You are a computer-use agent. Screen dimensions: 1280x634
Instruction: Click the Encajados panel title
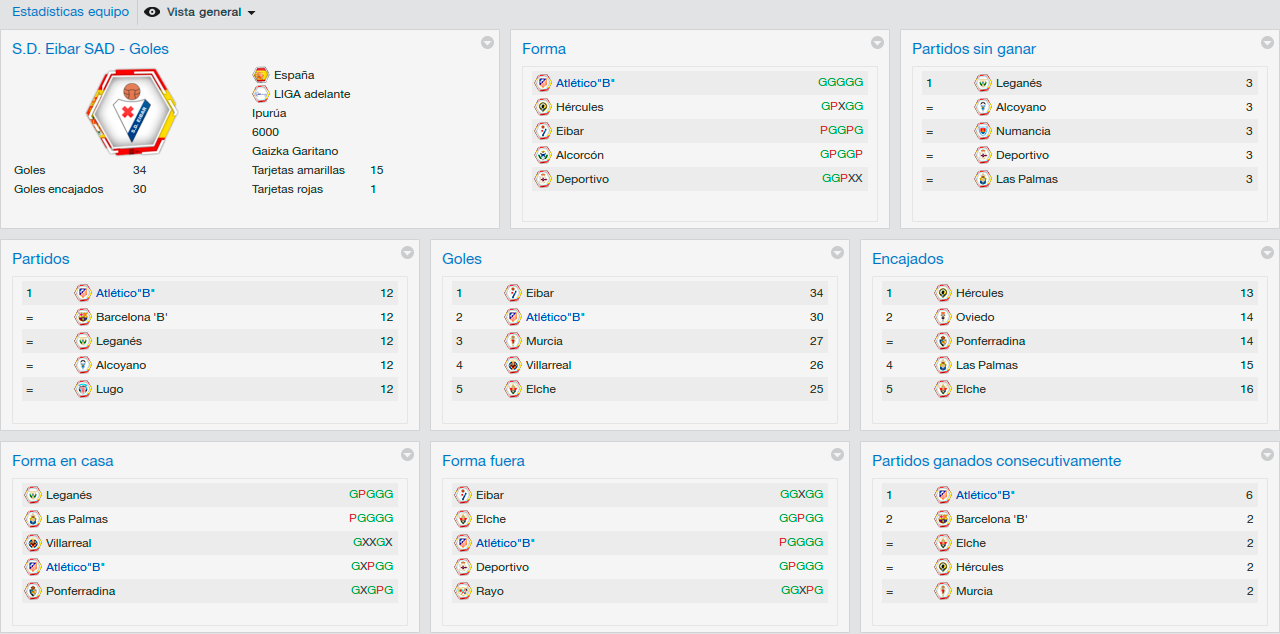[908, 259]
